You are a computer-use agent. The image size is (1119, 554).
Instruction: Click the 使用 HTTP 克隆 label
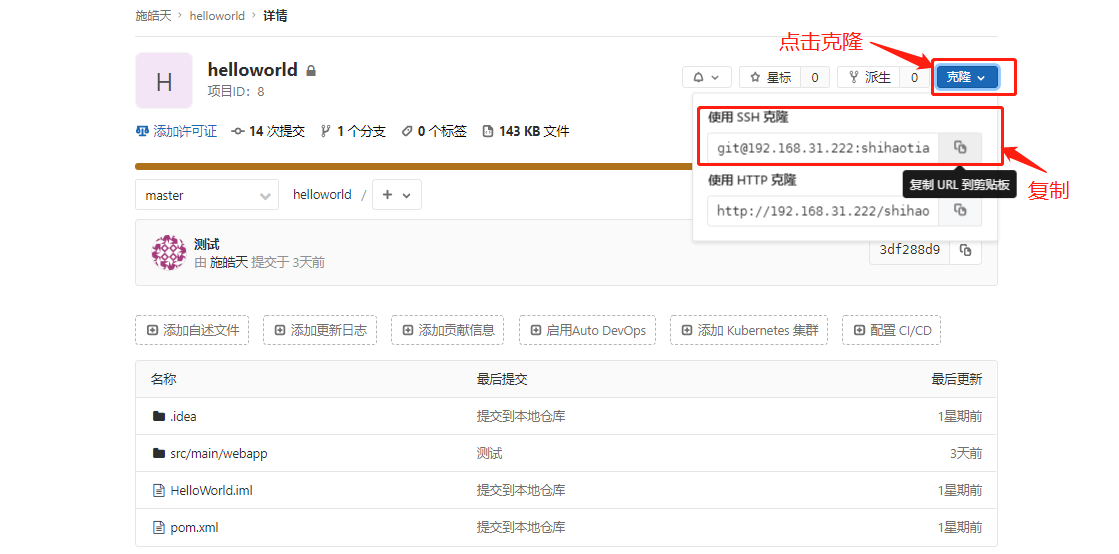751,180
